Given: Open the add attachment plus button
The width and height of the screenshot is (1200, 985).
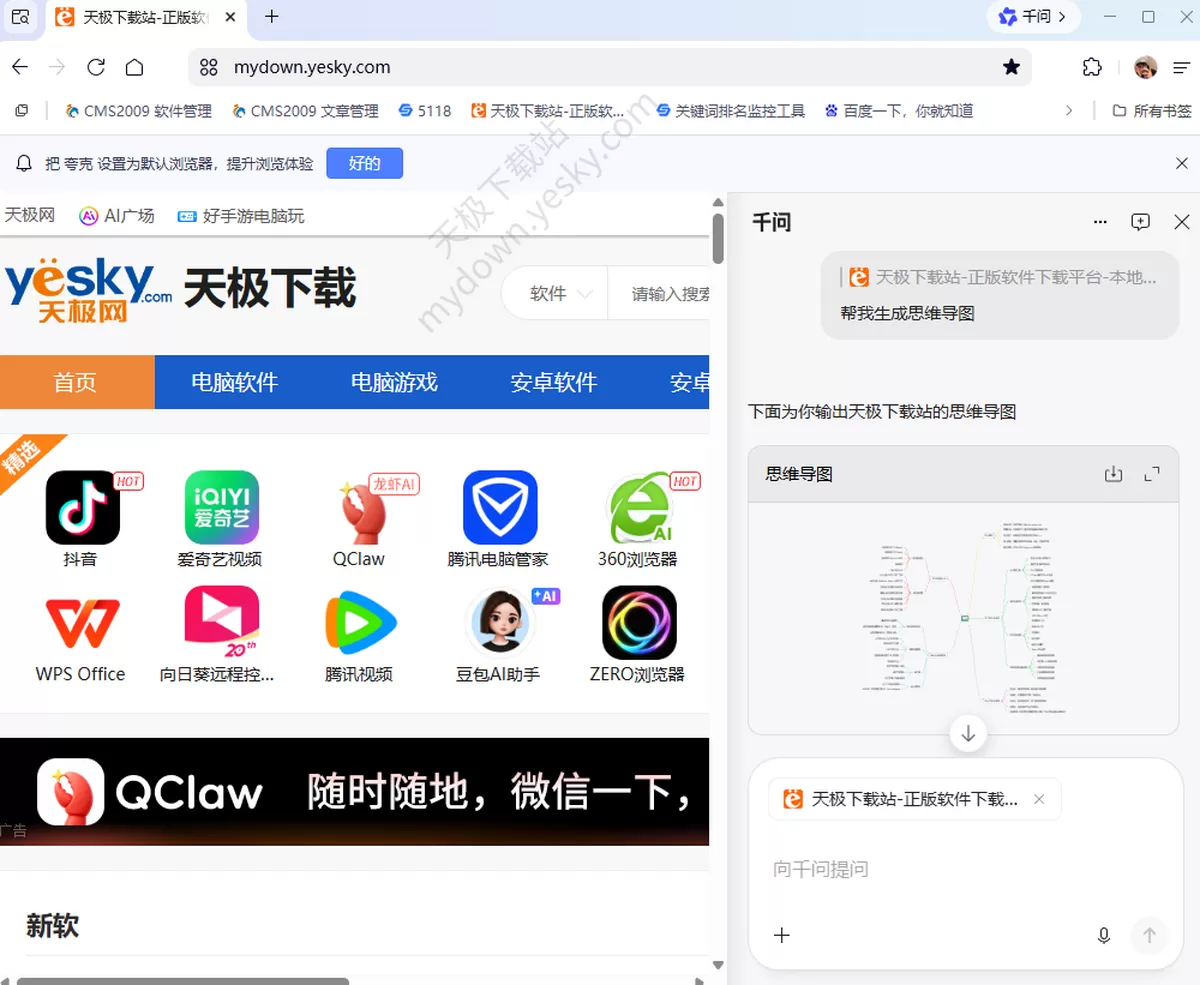Looking at the screenshot, I should coord(782,935).
